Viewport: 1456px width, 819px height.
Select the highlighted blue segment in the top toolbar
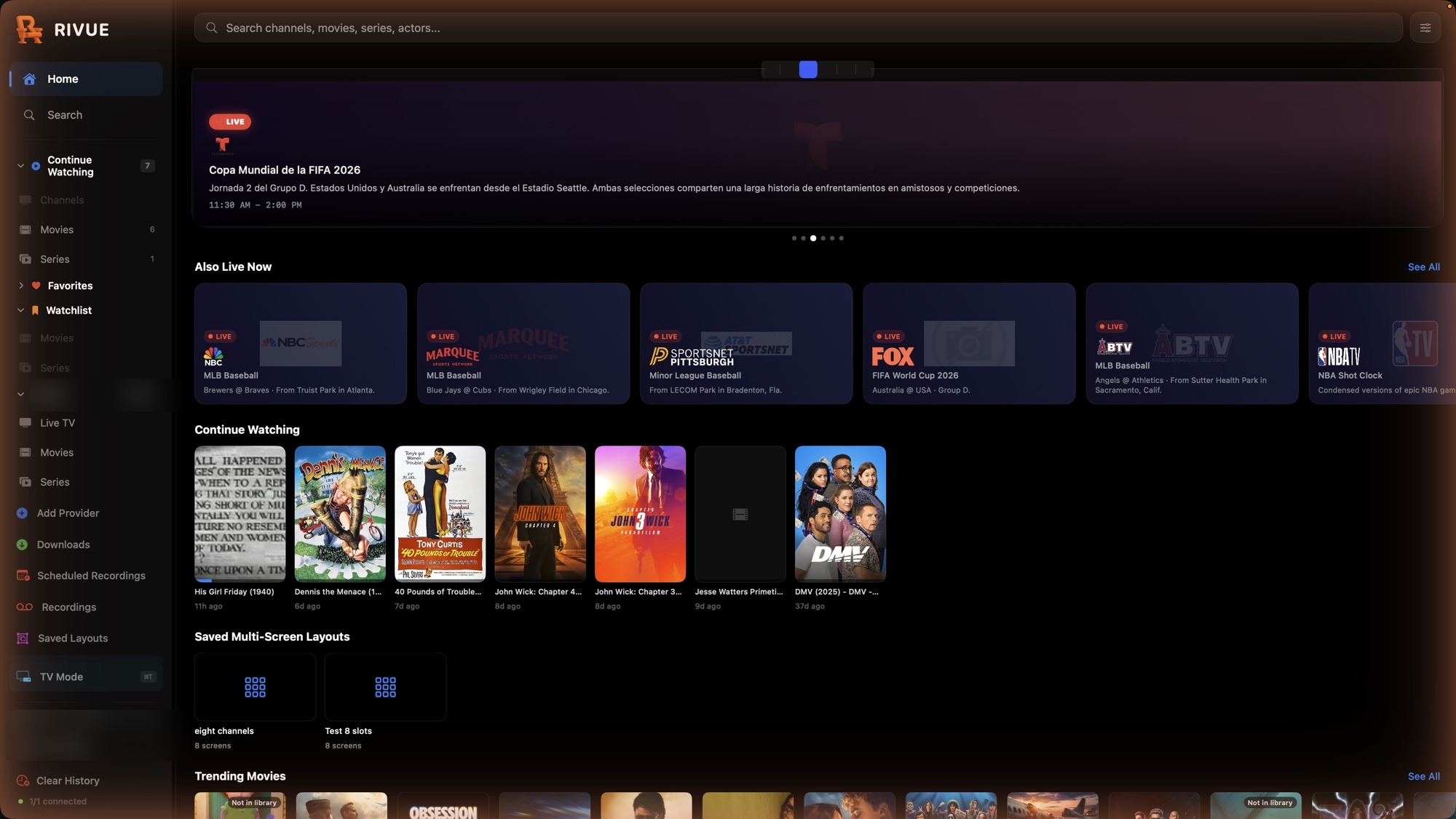coord(808,69)
